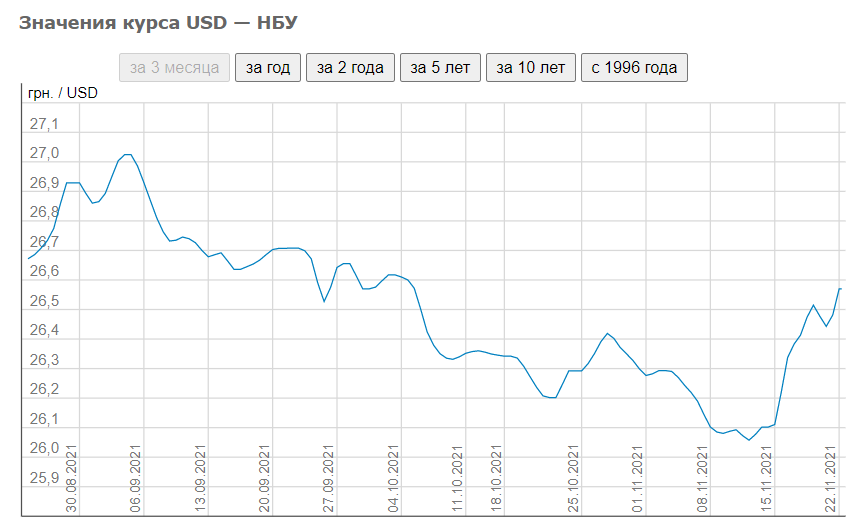Click the 'грн. / USD' axis unit label

pos(62,94)
